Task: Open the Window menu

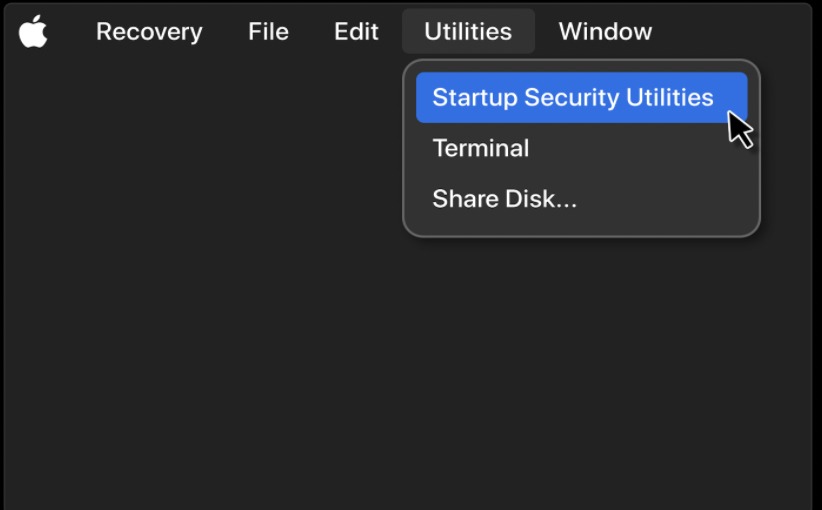Action: (x=605, y=31)
